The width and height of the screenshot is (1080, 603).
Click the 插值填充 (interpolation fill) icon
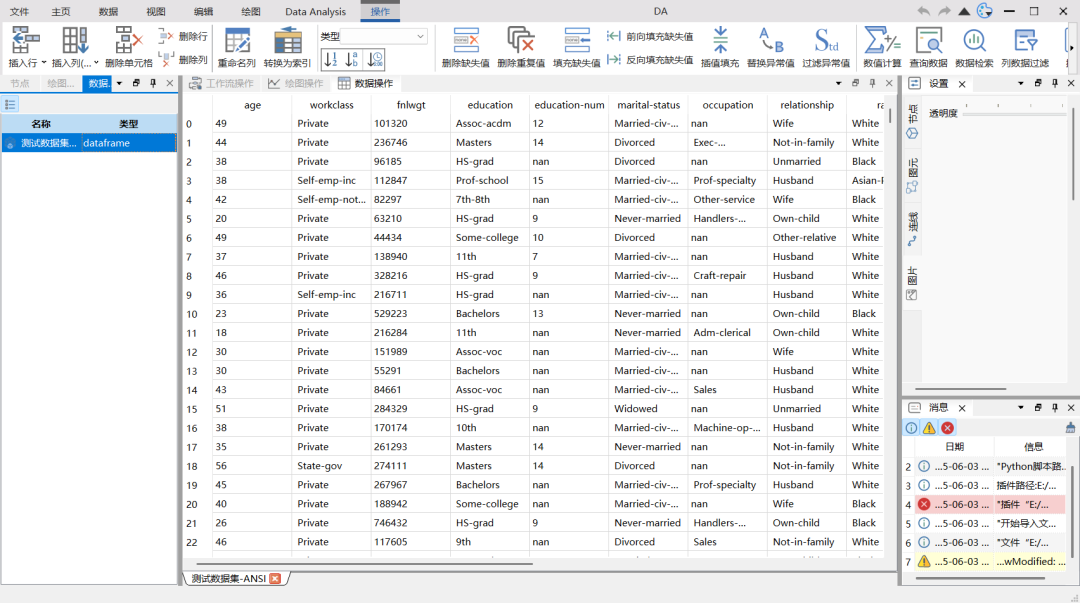[x=720, y=41]
